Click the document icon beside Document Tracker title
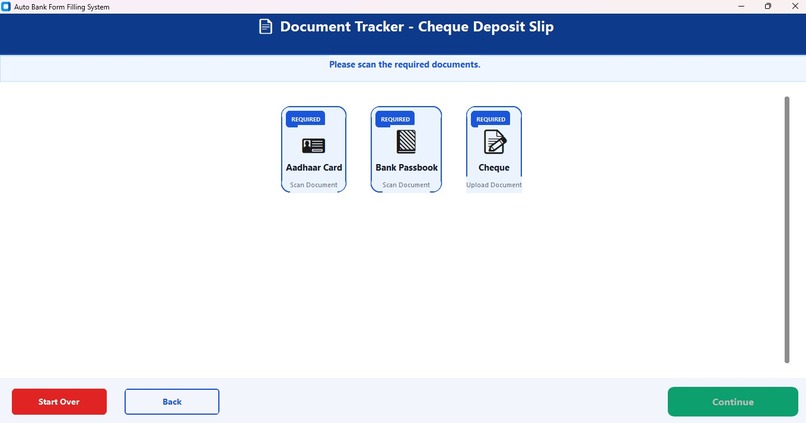 [x=265, y=27]
